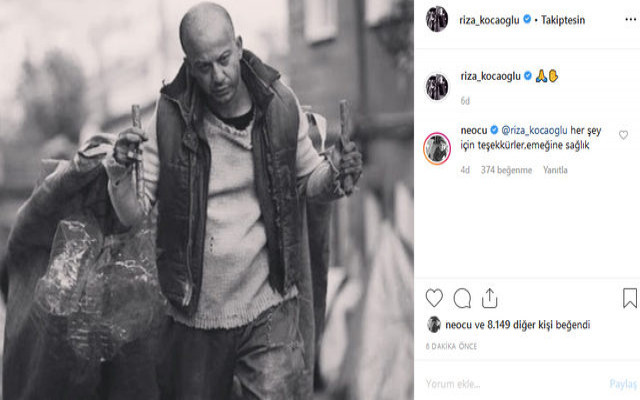The height and width of the screenshot is (400, 640).
Task: Toggle the Takiptesin following status
Action: 563,20
